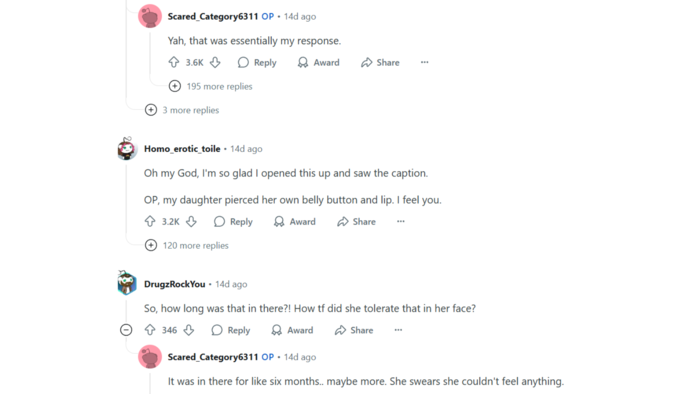Screen dimensions: 700x394
Task: Award Homo_erotic_toile's comment
Action: (x=295, y=221)
